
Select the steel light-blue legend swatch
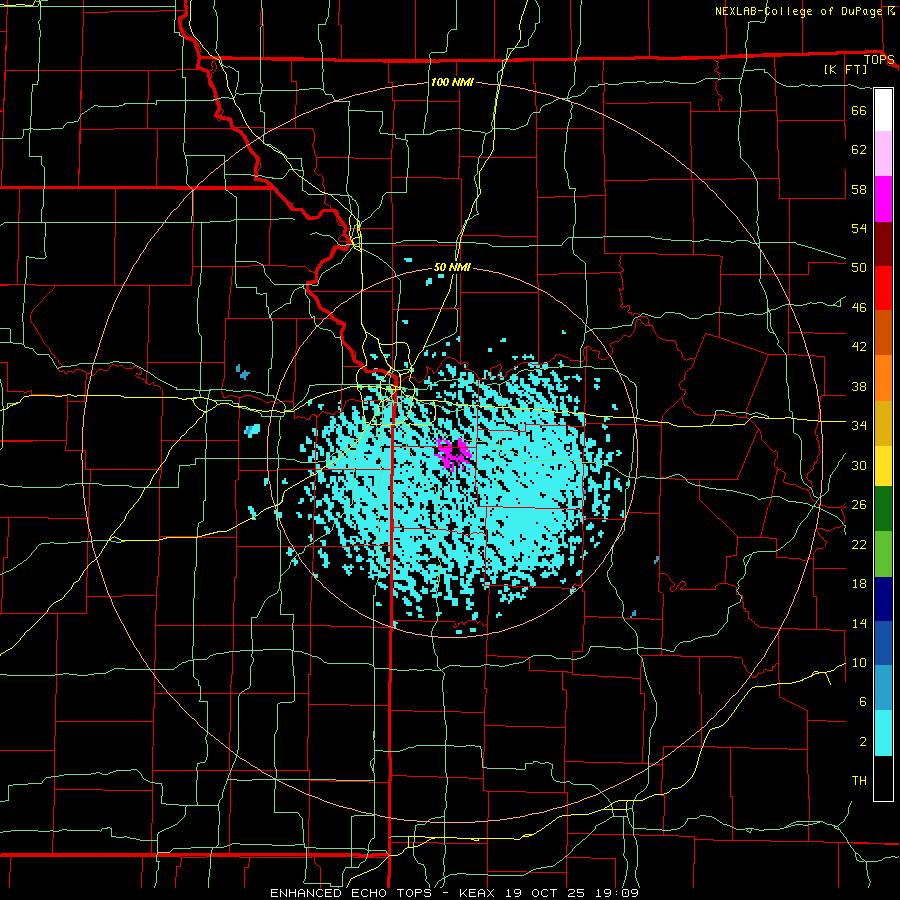(x=883, y=688)
